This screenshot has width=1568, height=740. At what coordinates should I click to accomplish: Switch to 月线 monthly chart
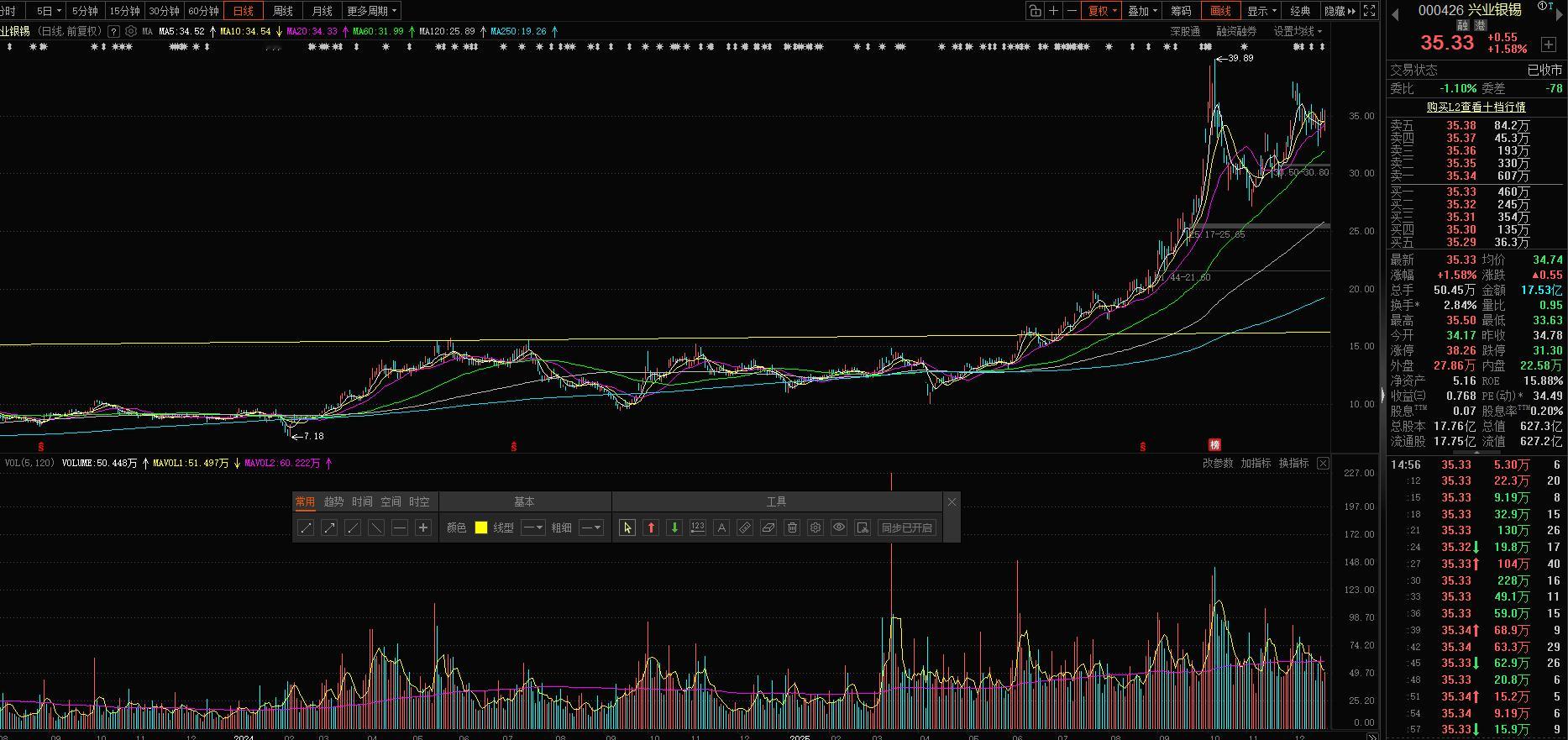tap(322, 11)
